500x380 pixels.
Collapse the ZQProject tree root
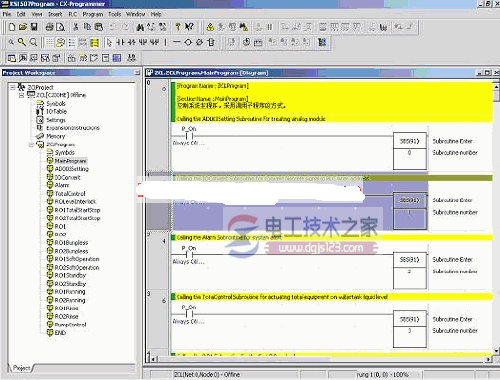12,87
